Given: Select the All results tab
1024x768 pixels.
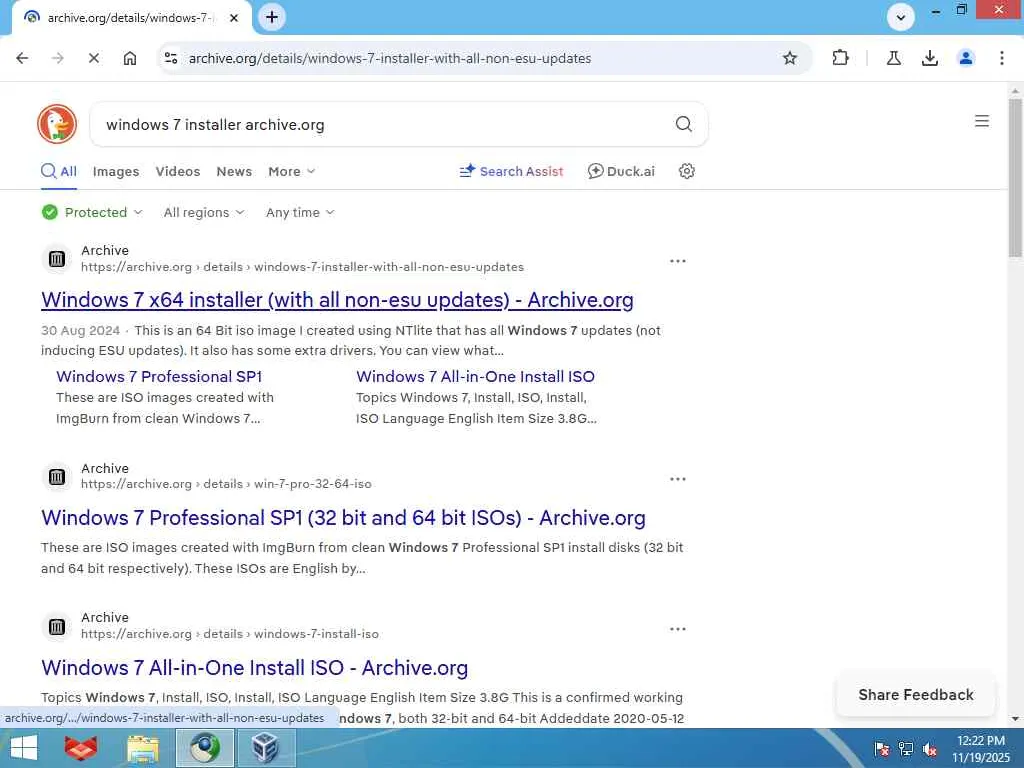Looking at the screenshot, I should tap(59, 172).
